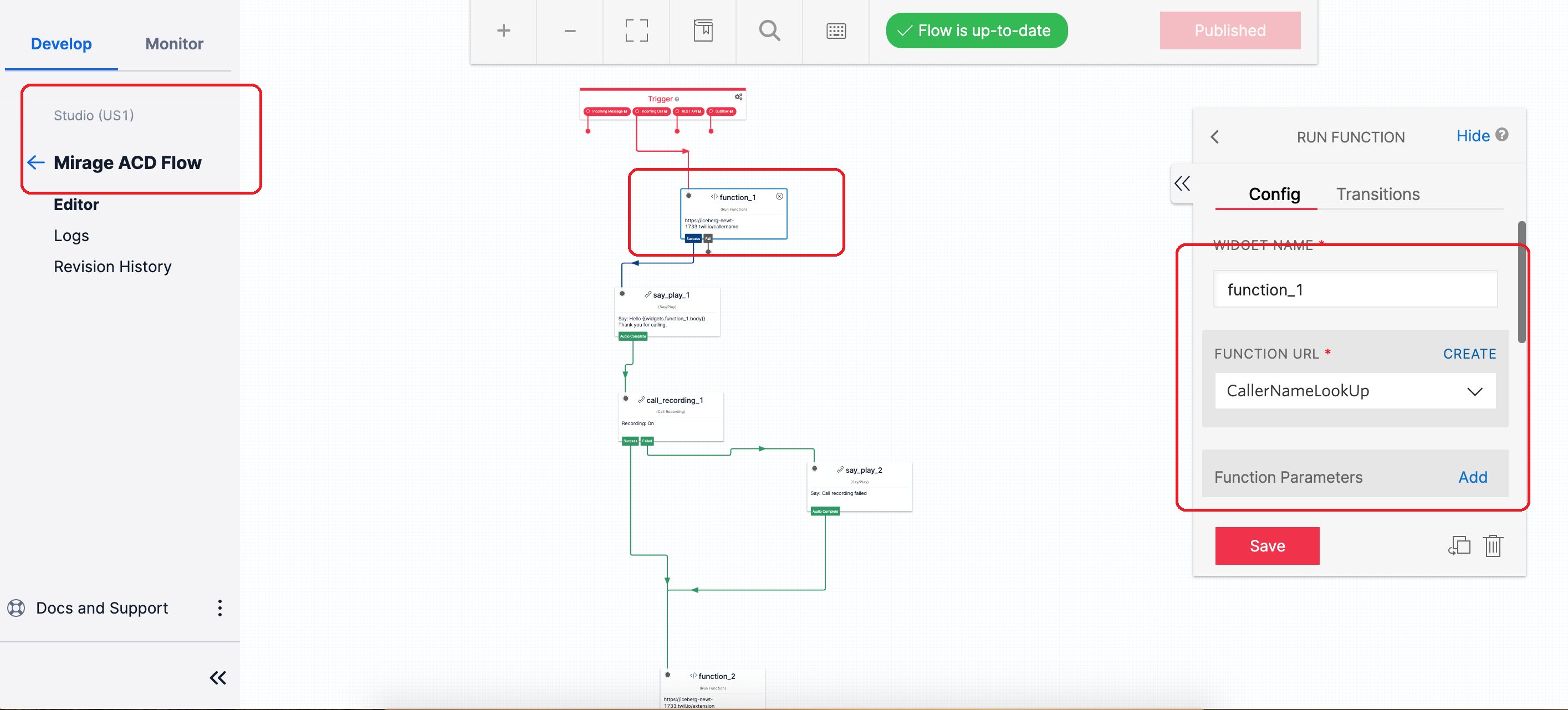Collapse the widget panel with double chevron
This screenshot has width=1568, height=710.
pyautogui.click(x=1182, y=183)
